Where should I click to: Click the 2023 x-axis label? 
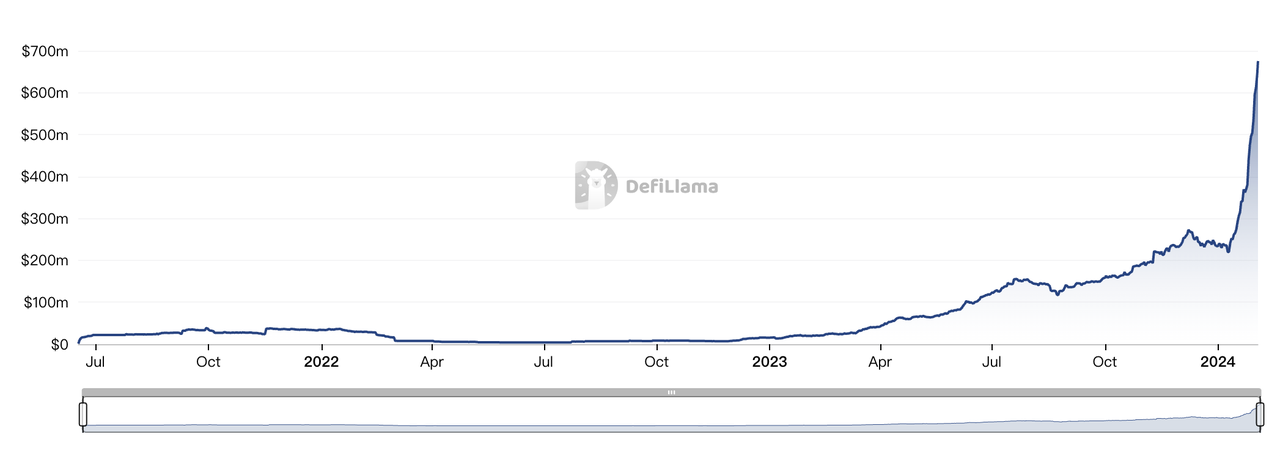[769, 362]
